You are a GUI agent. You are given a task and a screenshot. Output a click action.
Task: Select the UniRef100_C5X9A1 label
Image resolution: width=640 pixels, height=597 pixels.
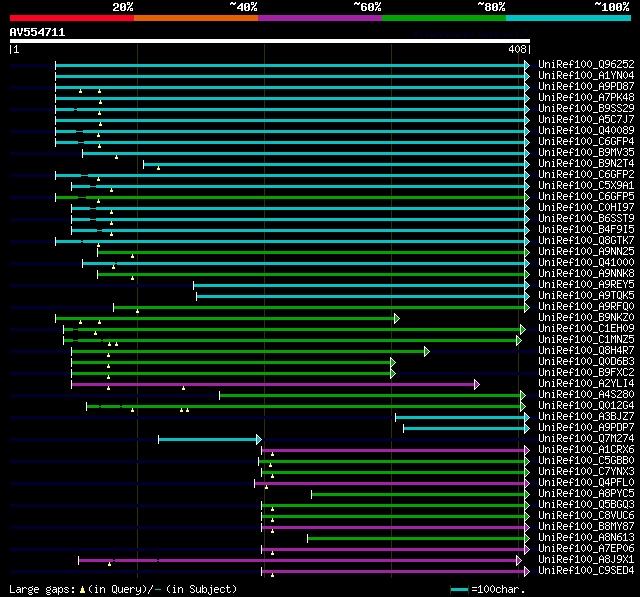point(586,186)
